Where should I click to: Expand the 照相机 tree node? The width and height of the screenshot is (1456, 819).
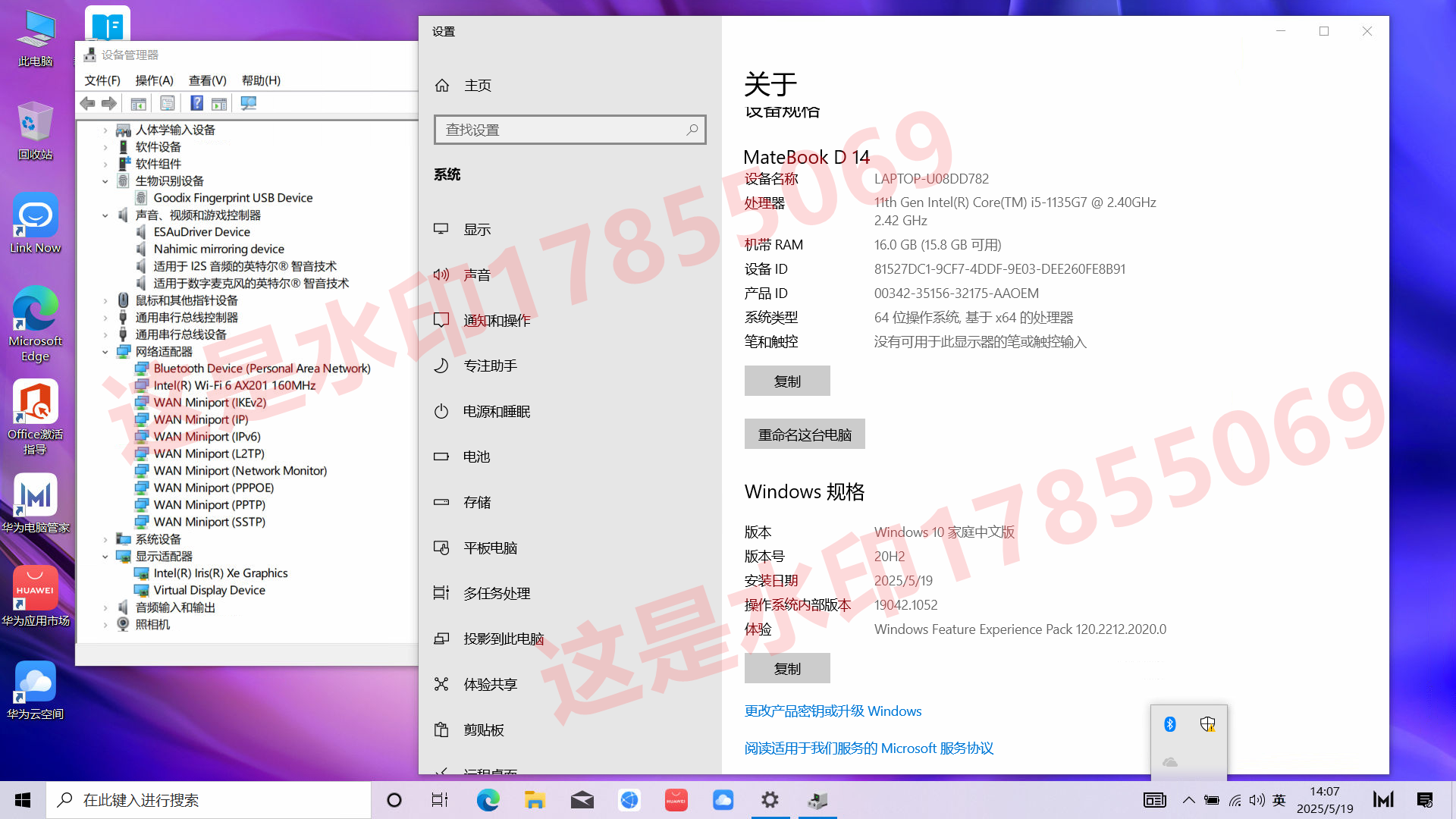click(x=105, y=625)
